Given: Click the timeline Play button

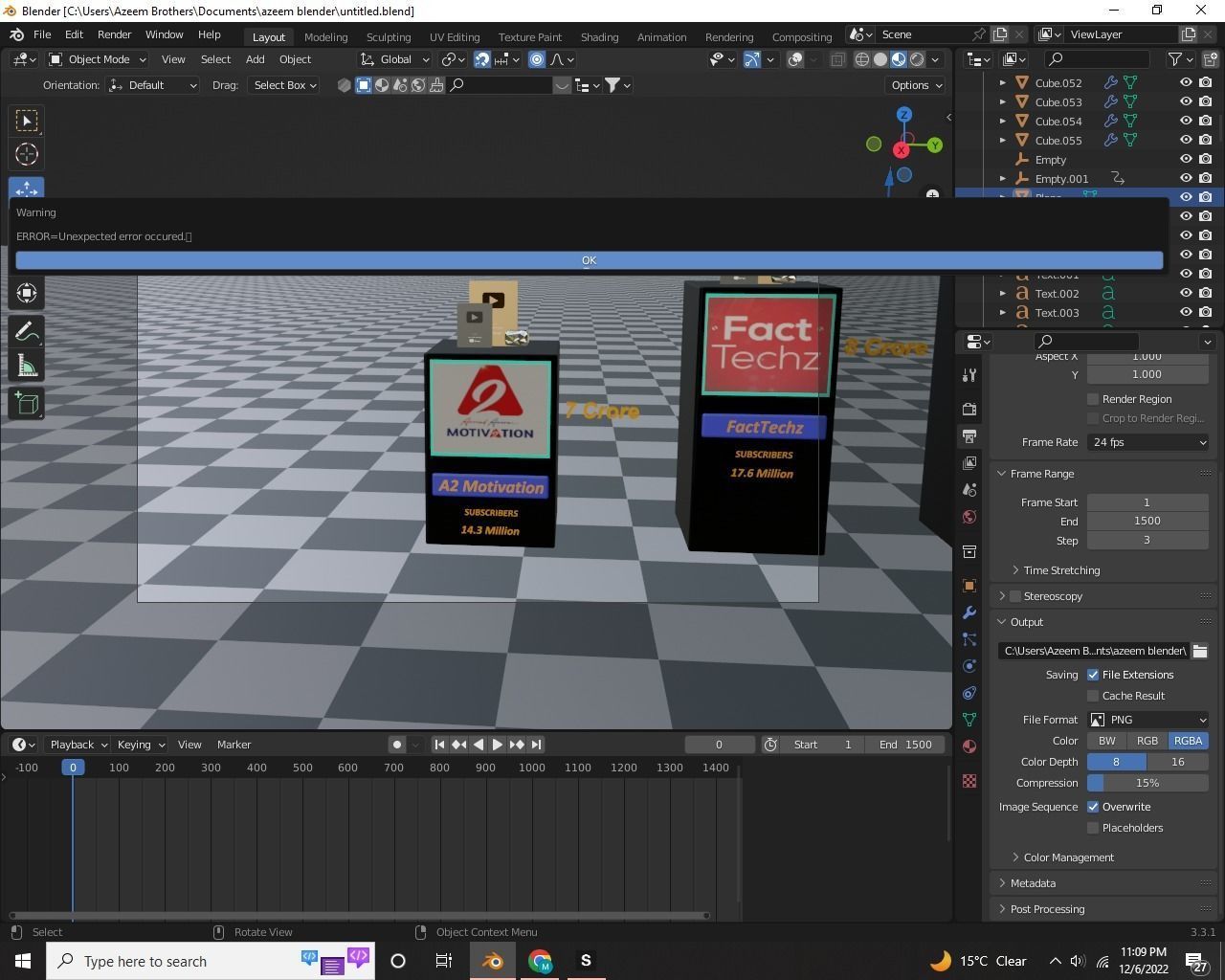Looking at the screenshot, I should [x=497, y=745].
